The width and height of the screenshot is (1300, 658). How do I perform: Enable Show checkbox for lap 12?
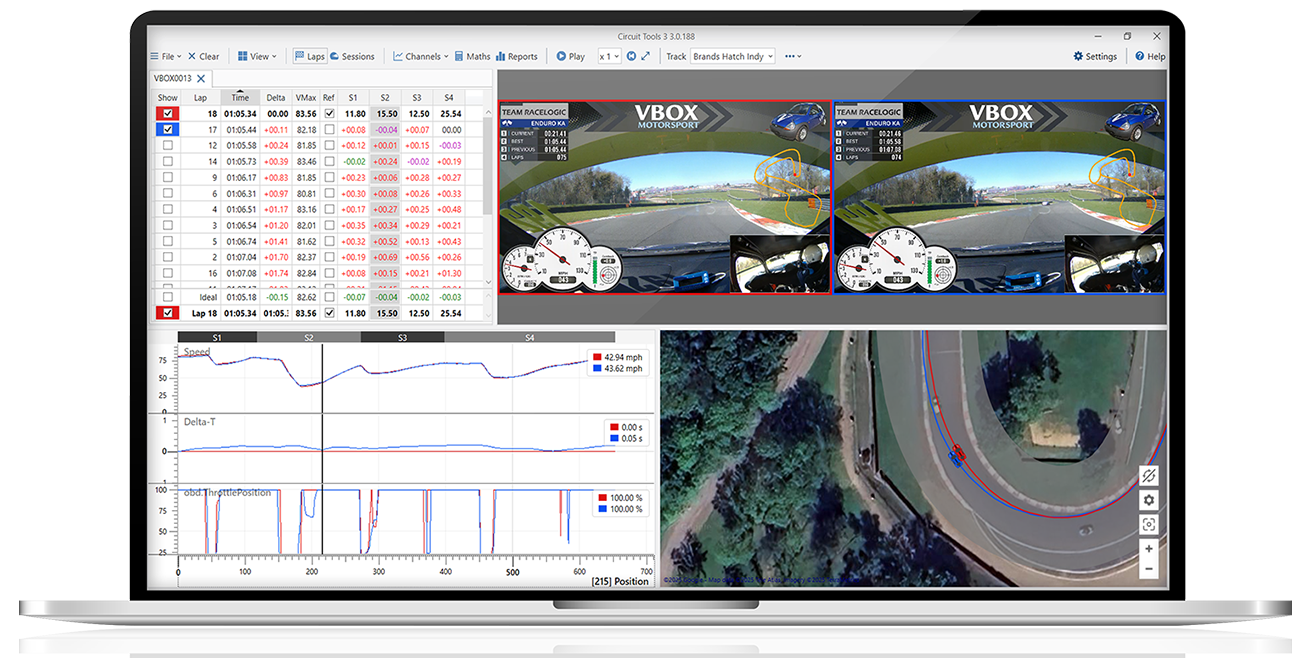pyautogui.click(x=167, y=146)
